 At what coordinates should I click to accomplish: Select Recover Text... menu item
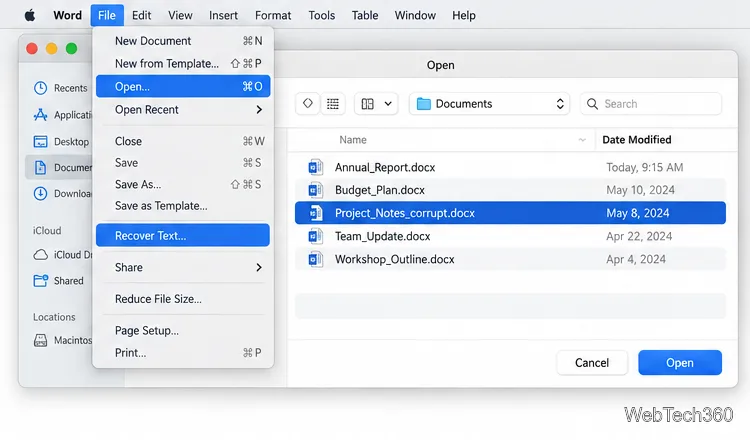[183, 235]
